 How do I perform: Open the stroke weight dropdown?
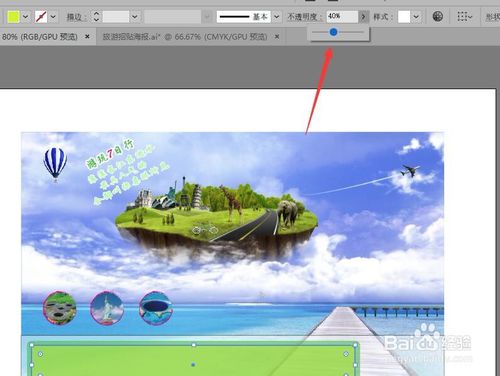(135, 16)
